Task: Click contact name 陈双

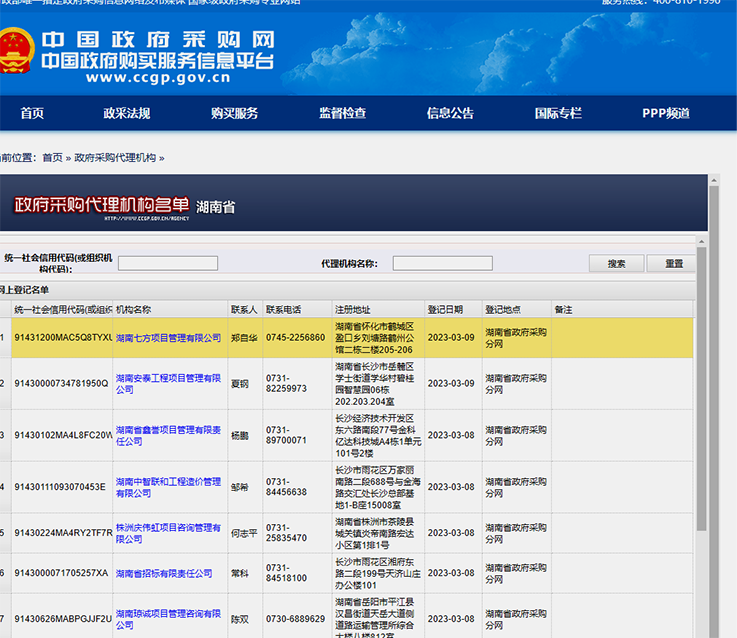Action: click(x=240, y=619)
